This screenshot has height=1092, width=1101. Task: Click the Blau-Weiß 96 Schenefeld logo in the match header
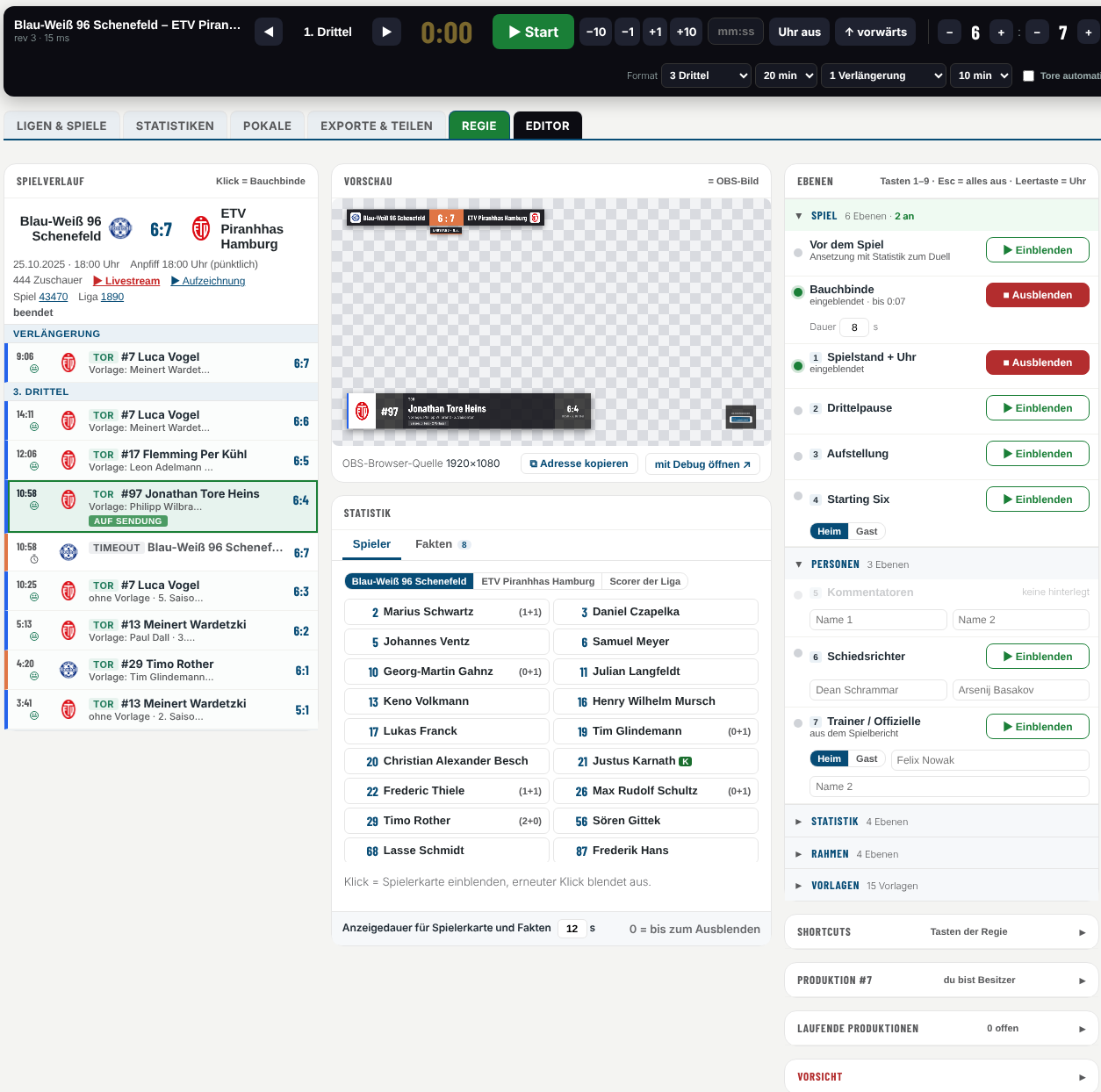click(120, 228)
